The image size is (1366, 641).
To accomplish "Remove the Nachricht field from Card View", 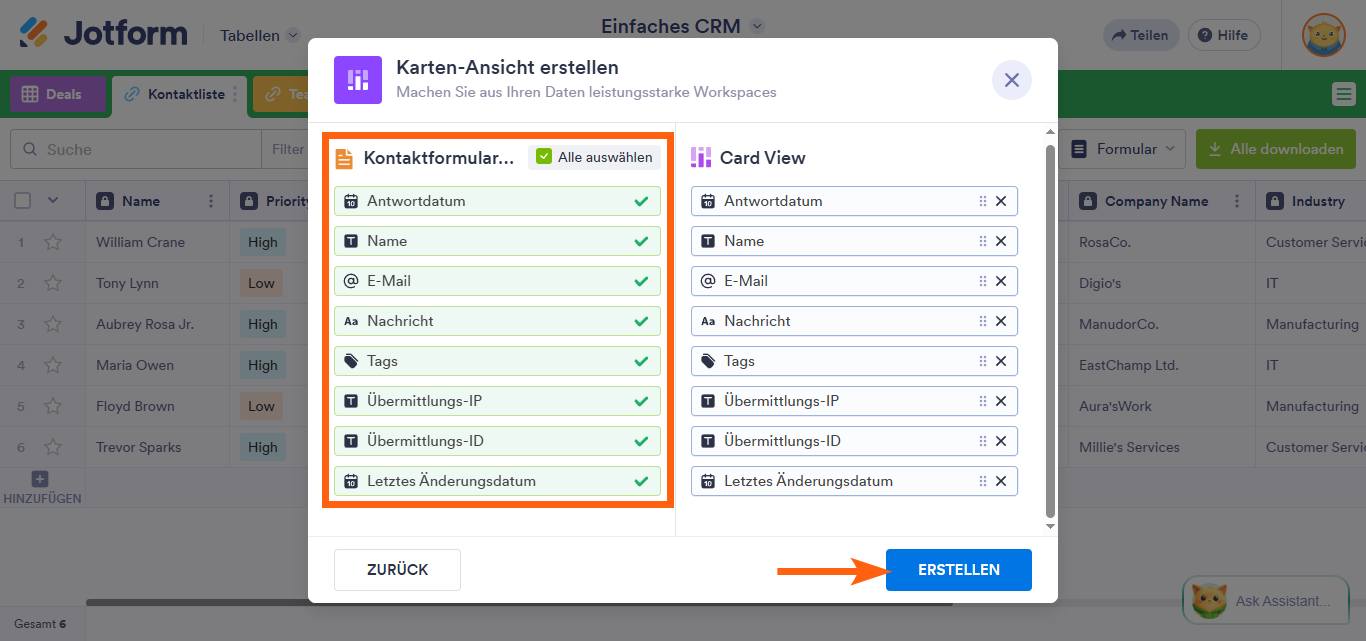I will click(x=999, y=321).
